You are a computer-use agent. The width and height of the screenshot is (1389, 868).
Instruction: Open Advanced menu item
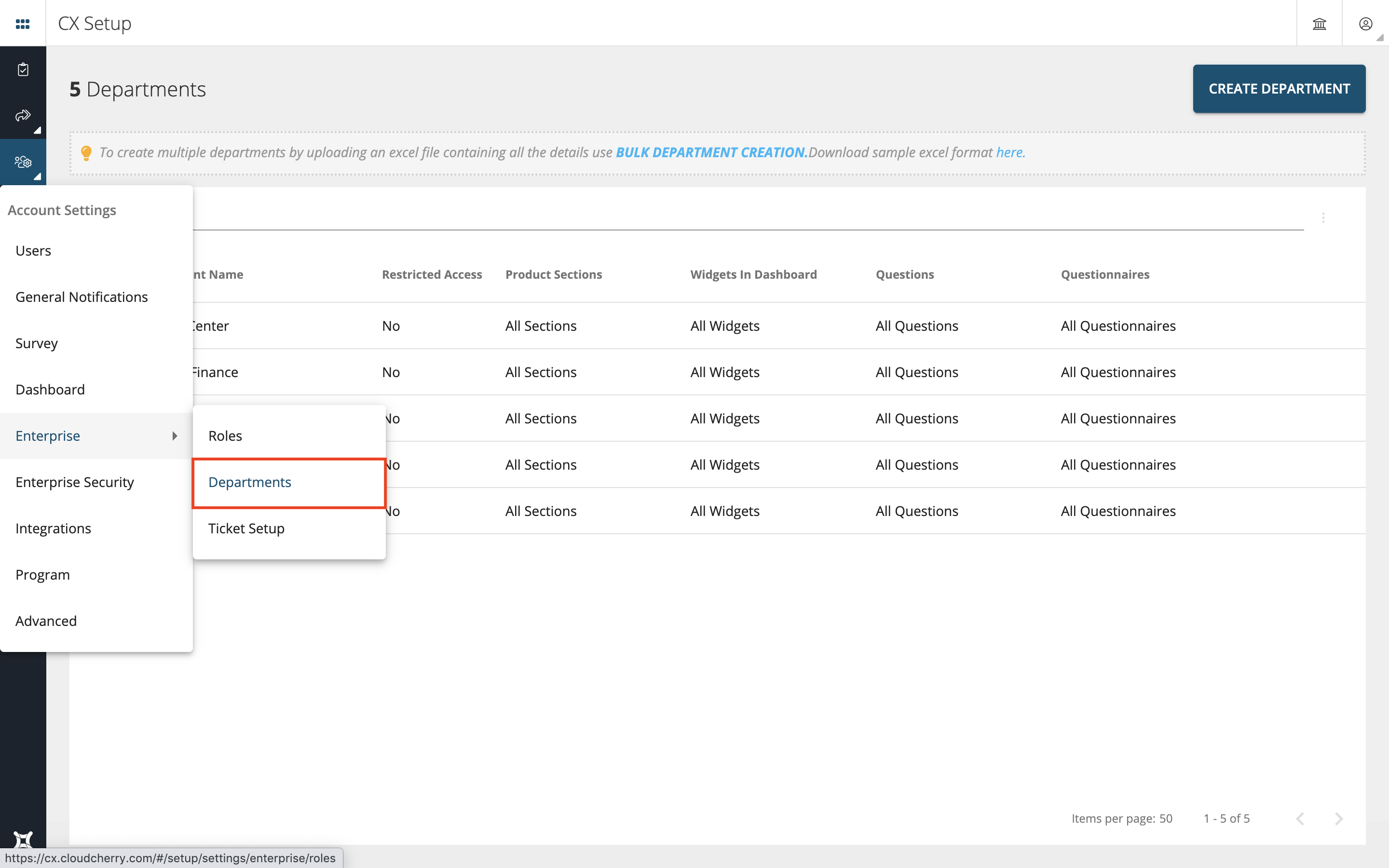(x=96, y=621)
